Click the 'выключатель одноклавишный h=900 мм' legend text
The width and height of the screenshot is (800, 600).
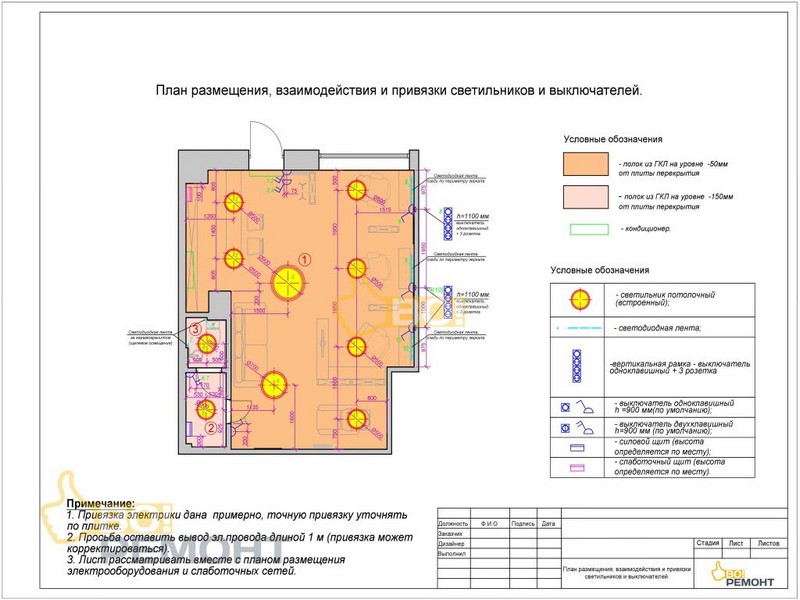pos(674,407)
